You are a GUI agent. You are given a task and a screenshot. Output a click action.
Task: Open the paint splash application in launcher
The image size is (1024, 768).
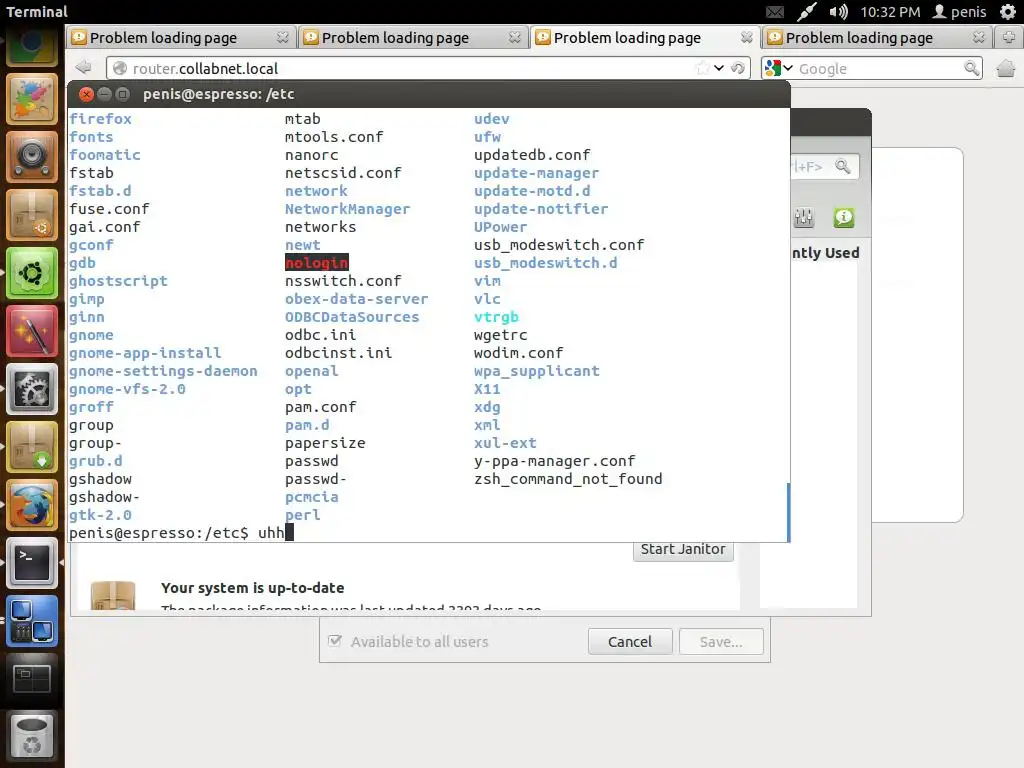[31, 99]
